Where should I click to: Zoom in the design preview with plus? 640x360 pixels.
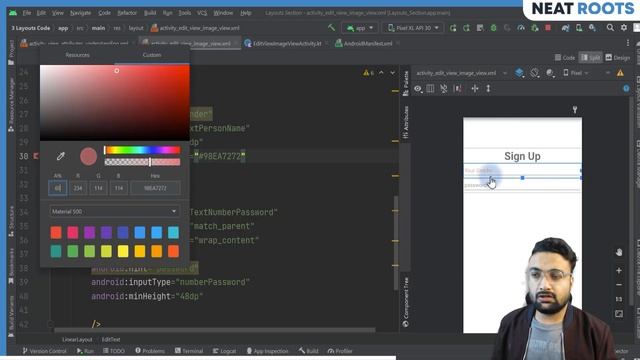pyautogui.click(x=619, y=270)
